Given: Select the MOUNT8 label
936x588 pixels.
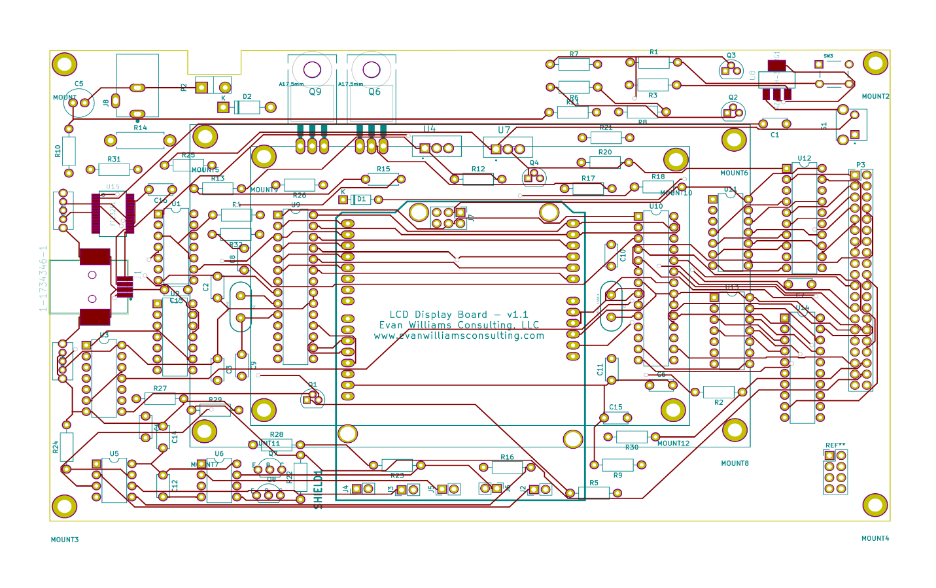Looking at the screenshot, I should coord(735,463).
